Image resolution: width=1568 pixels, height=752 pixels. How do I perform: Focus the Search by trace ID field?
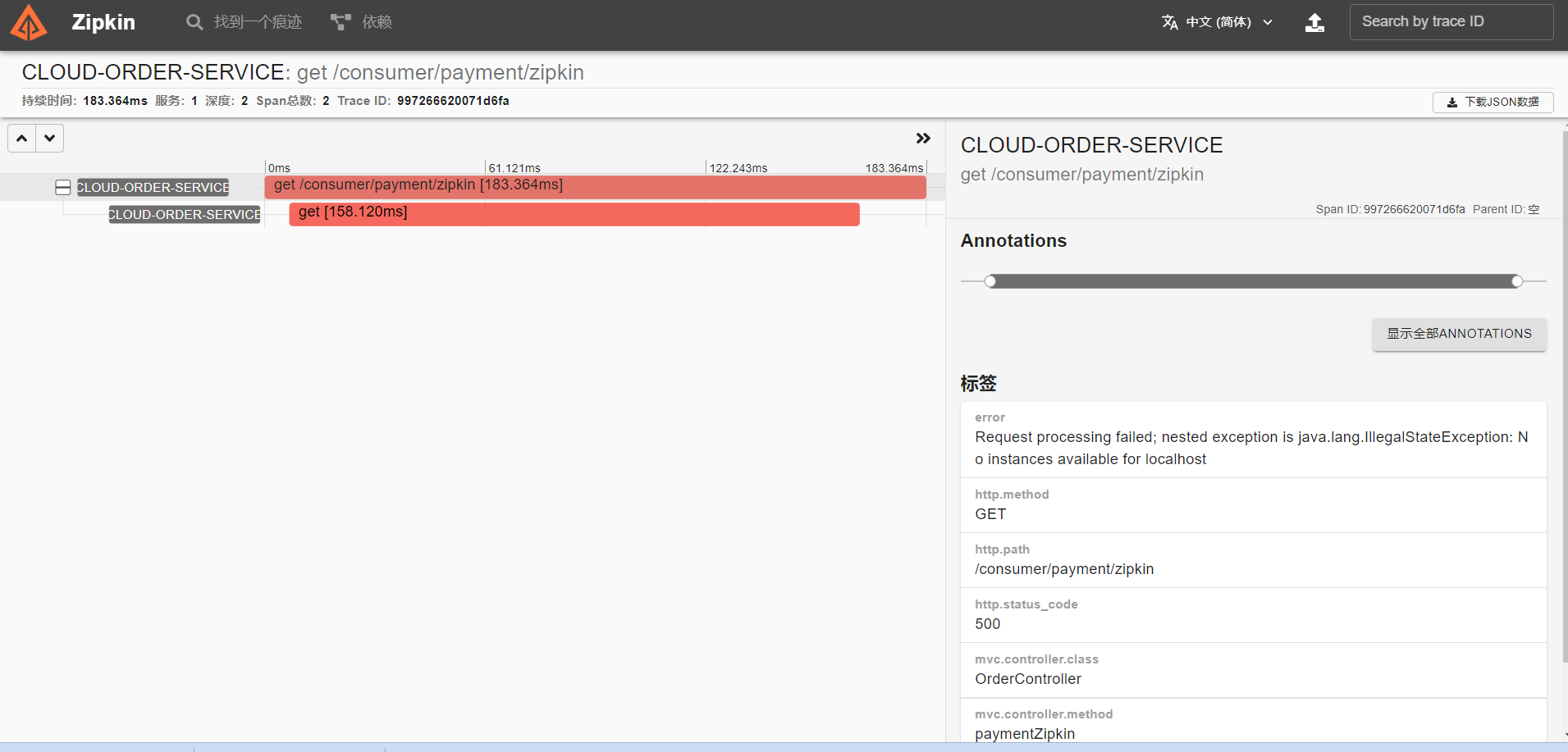[1451, 22]
